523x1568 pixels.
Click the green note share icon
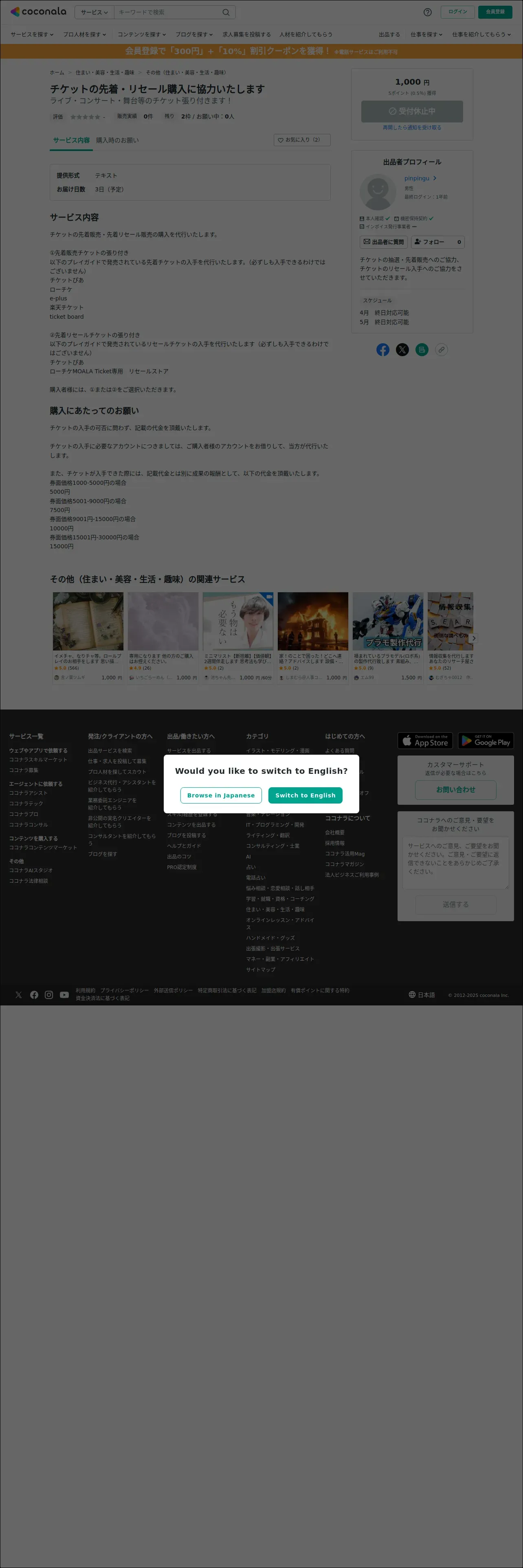[x=422, y=349]
